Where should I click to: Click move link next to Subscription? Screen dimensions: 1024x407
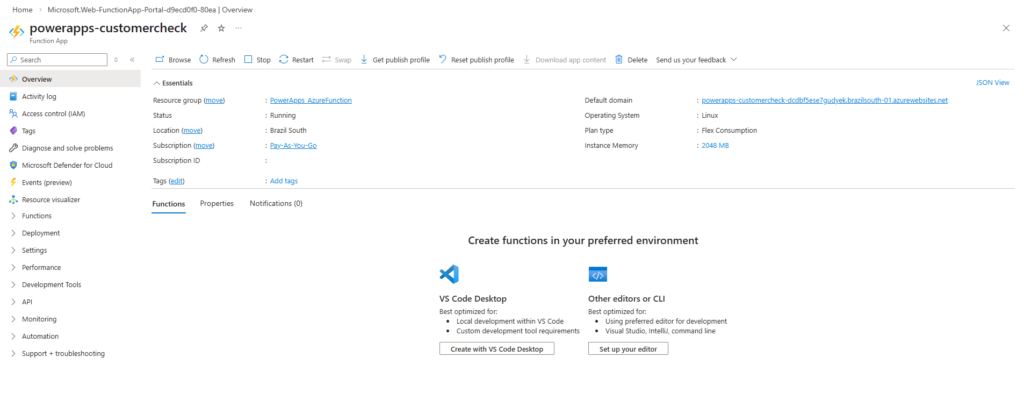tap(204, 146)
